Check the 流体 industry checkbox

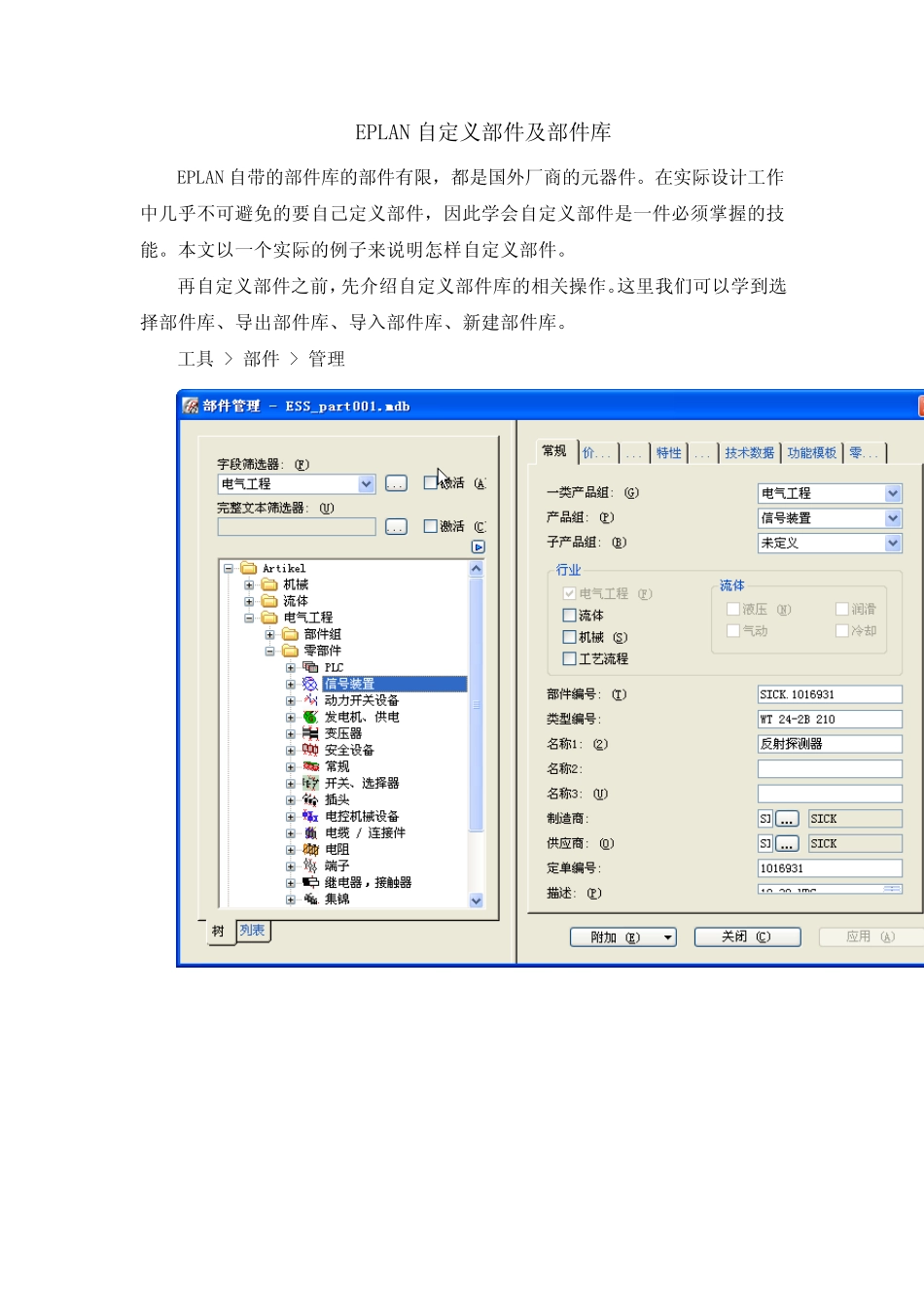coord(570,616)
